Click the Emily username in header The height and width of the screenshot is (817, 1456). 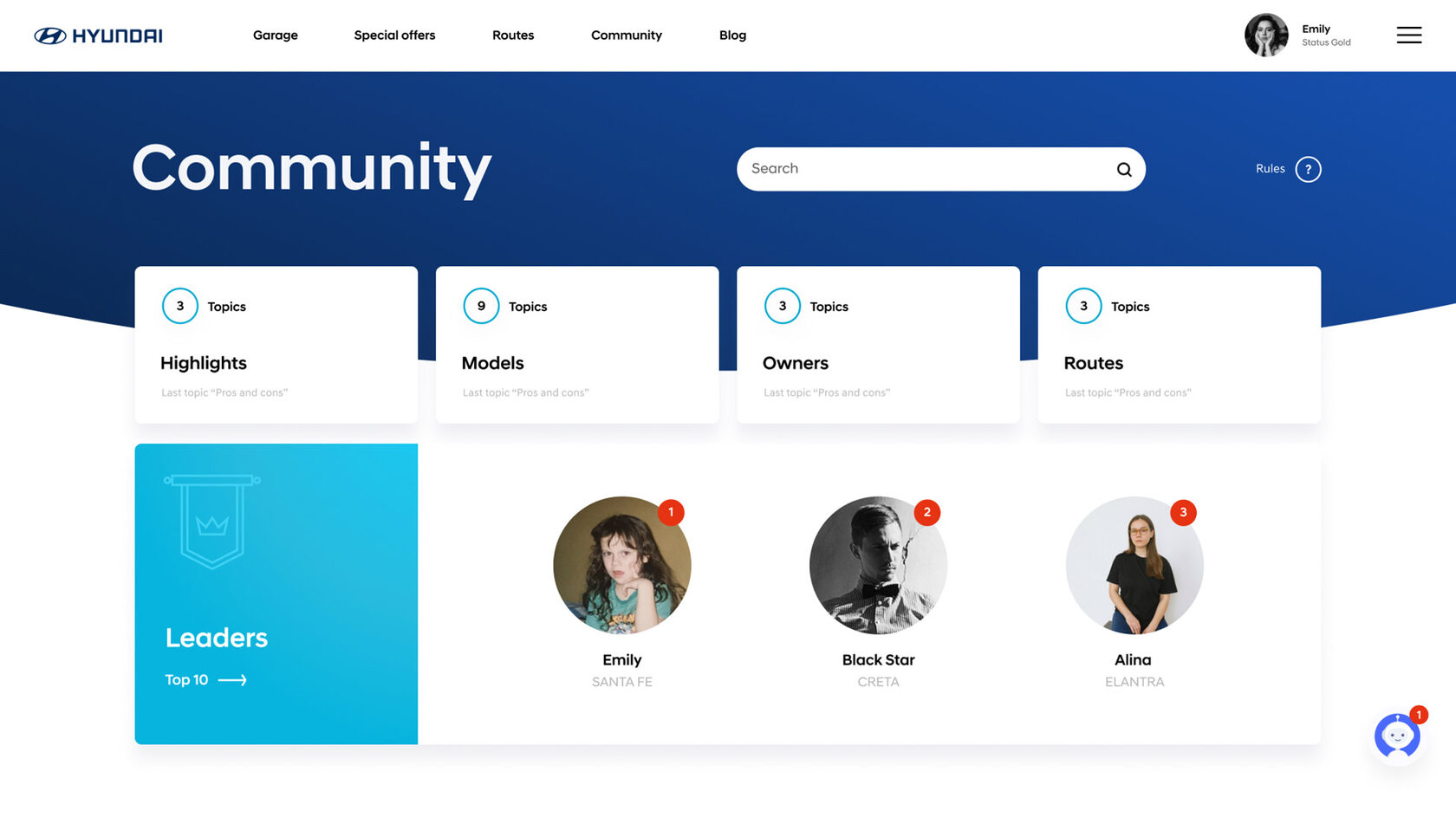[x=1316, y=29]
